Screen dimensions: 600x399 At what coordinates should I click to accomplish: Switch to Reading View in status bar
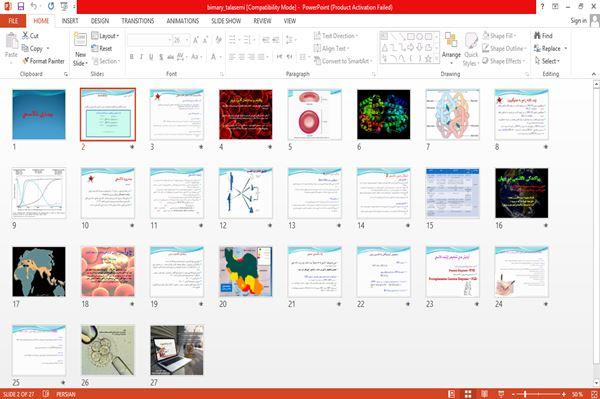point(484,394)
